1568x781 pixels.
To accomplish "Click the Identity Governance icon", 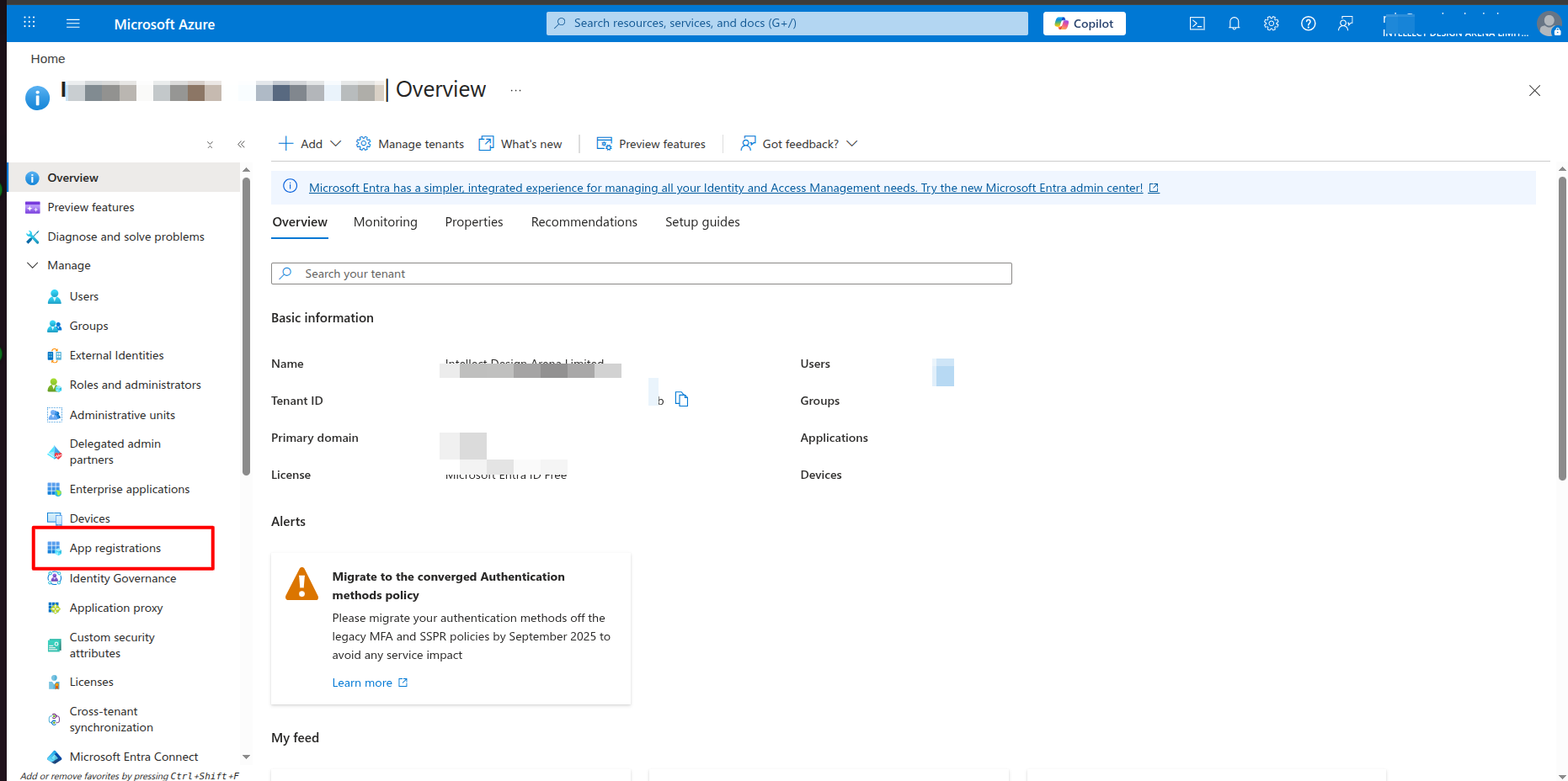I will coord(55,578).
